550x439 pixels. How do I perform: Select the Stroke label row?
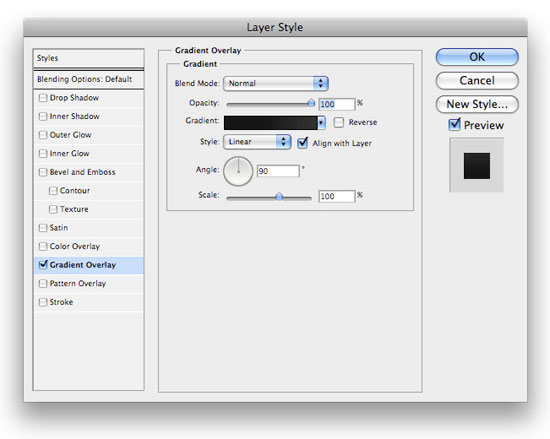(x=88, y=302)
